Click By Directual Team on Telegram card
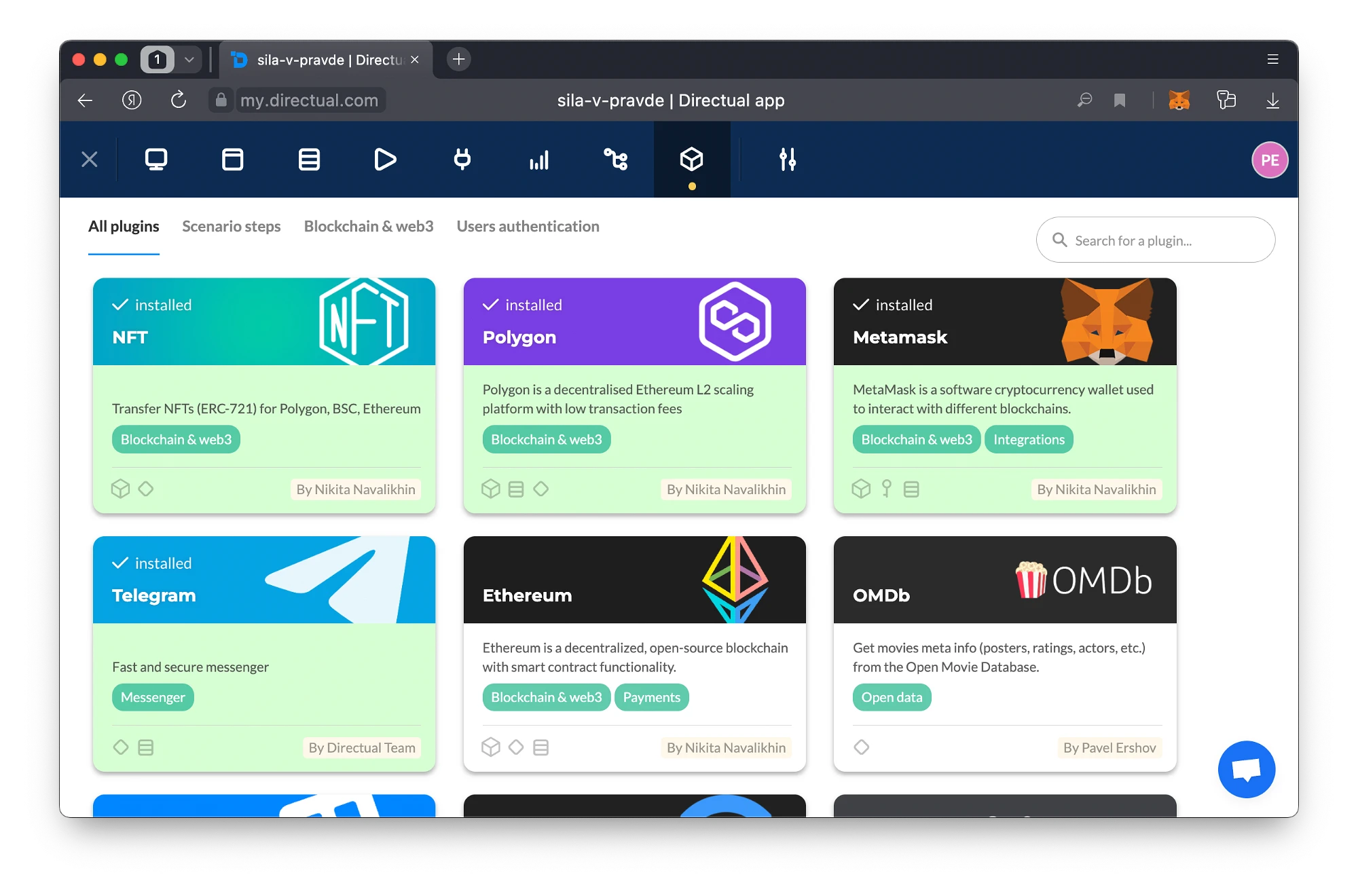Screen dimensions: 1358x896 (362, 747)
